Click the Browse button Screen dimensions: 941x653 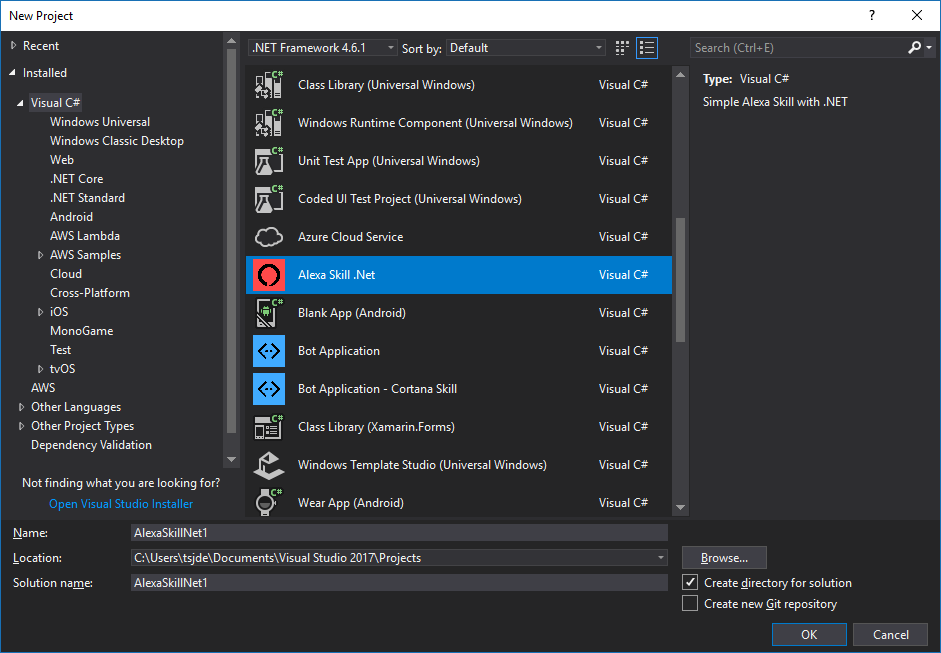pyautogui.click(x=724, y=558)
